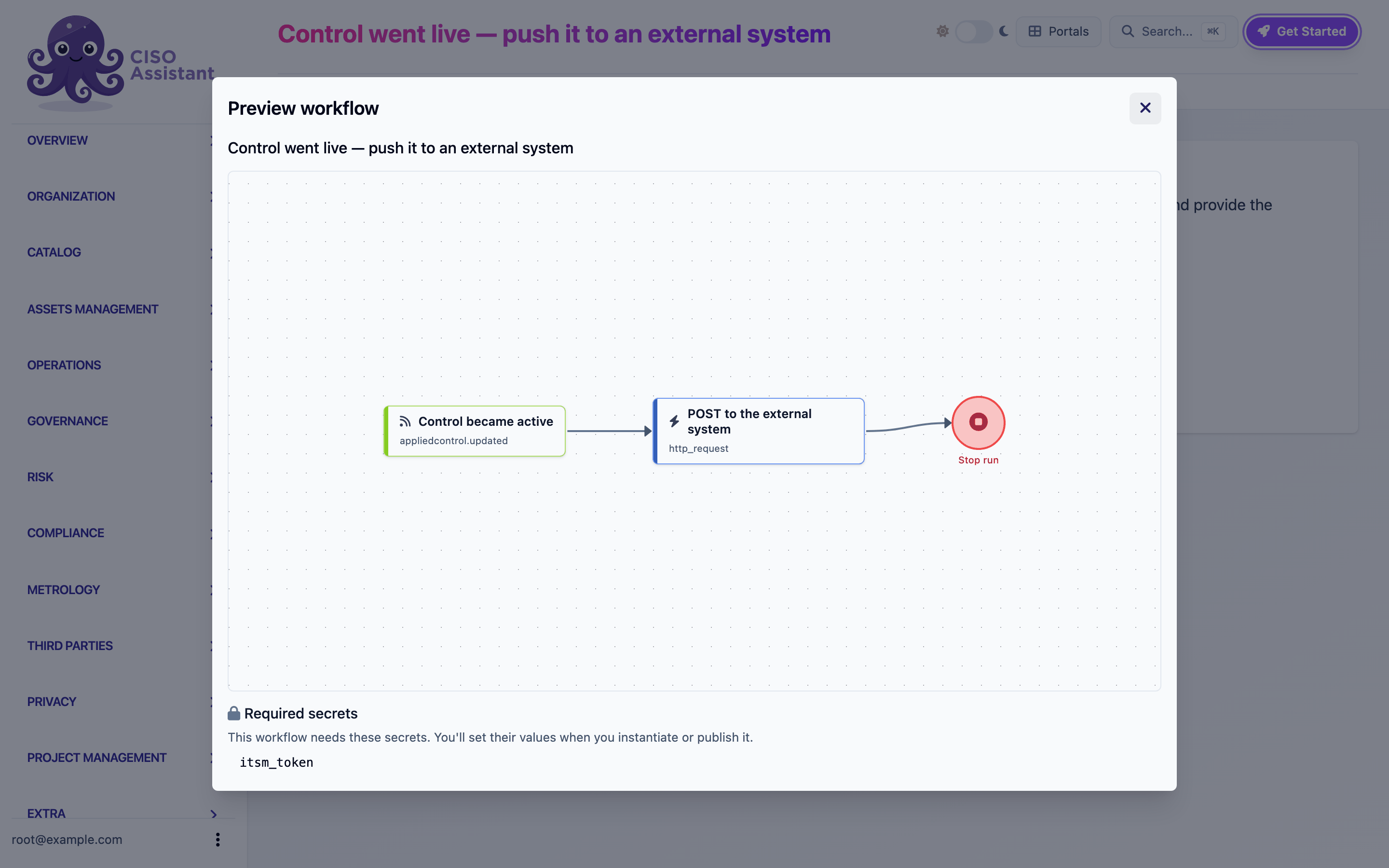Click the Extra section chevron arrow
Screen dimensions: 1389x868
[214, 814]
